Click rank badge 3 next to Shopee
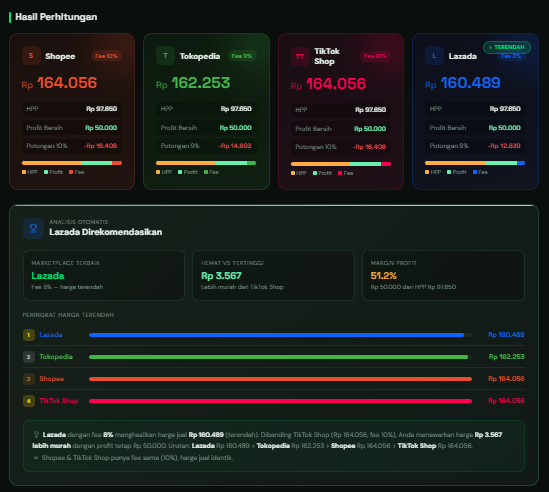This screenshot has height=492, width=549. tap(29, 379)
